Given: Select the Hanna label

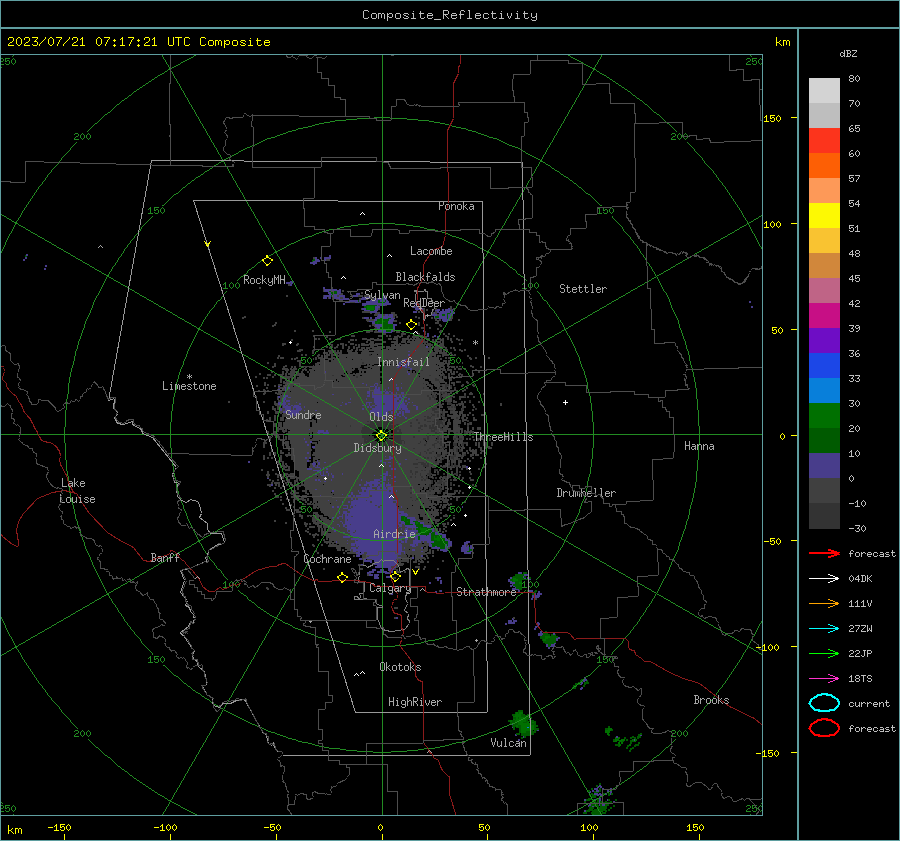Looking at the screenshot, I should tap(699, 446).
